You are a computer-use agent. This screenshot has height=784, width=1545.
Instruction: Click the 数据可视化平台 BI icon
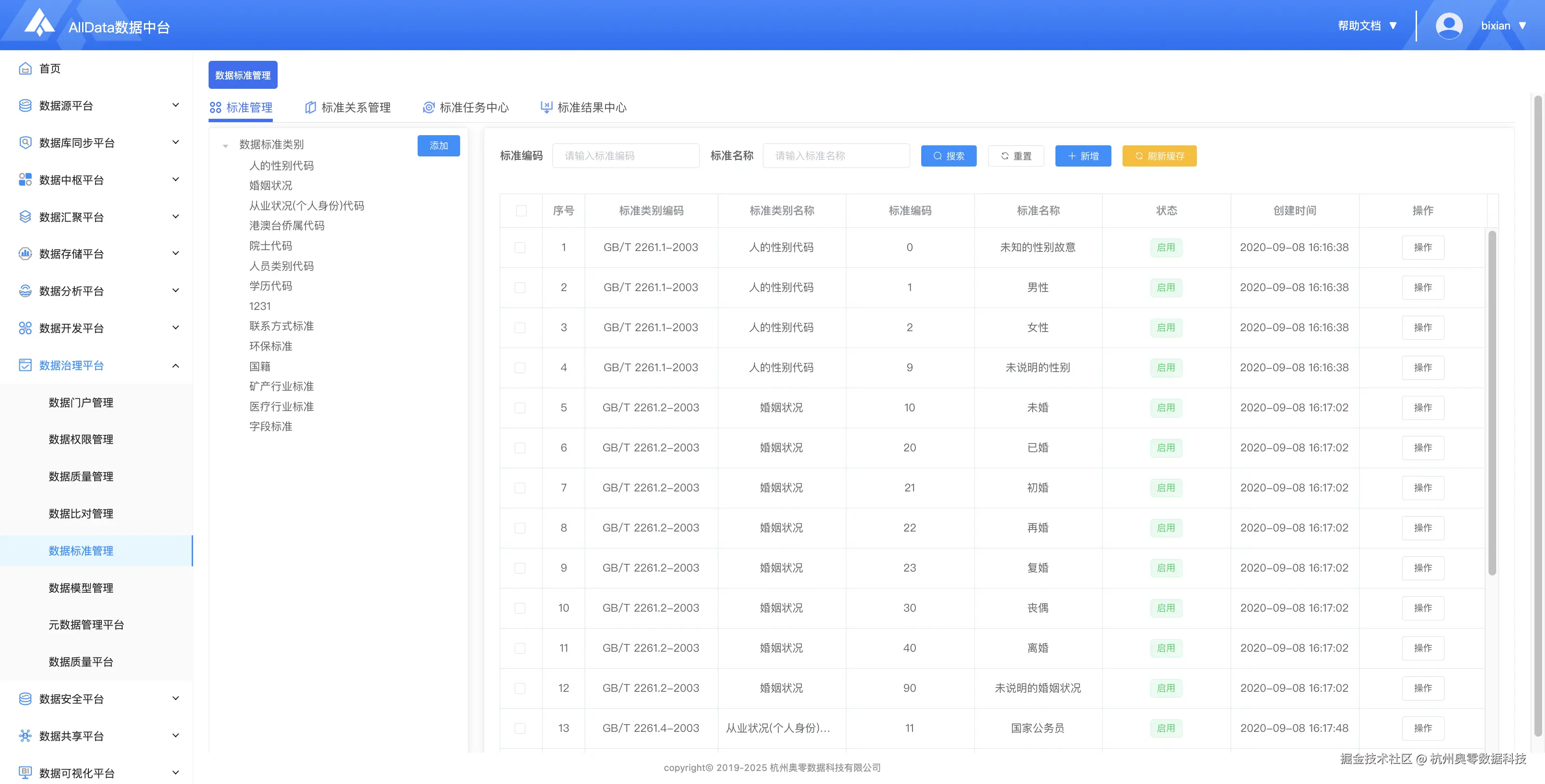tap(25, 772)
